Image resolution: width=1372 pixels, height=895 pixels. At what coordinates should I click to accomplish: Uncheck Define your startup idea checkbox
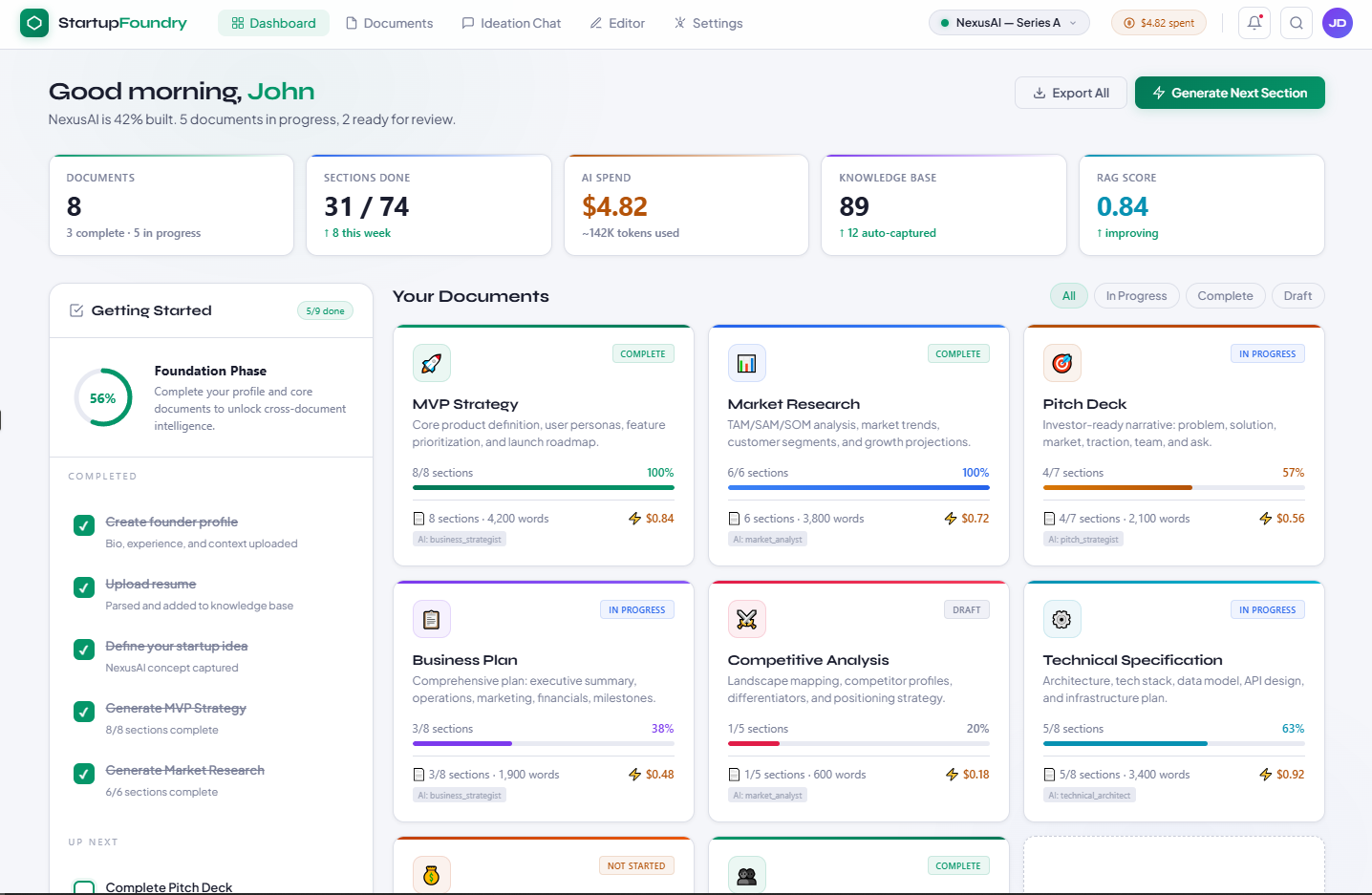84,650
